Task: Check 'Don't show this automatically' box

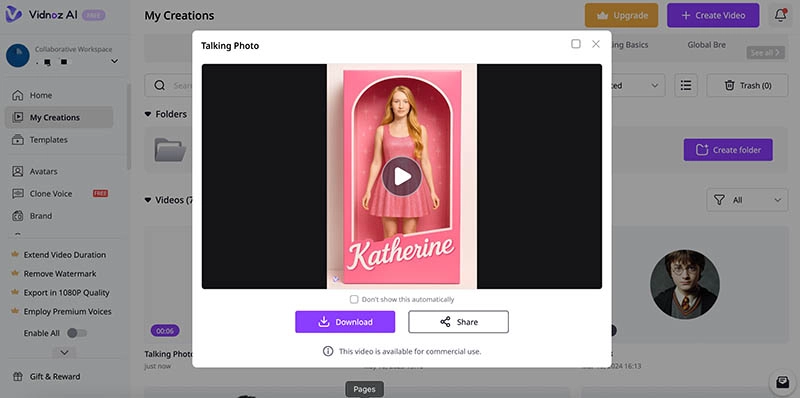Action: (x=354, y=300)
